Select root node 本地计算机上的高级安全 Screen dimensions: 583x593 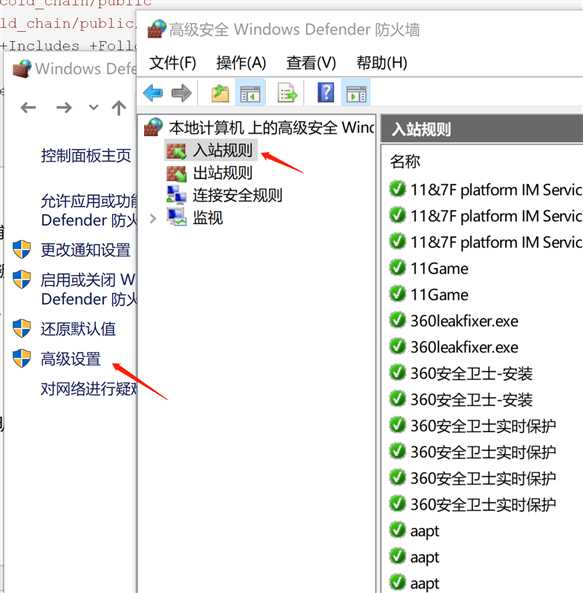point(271,127)
